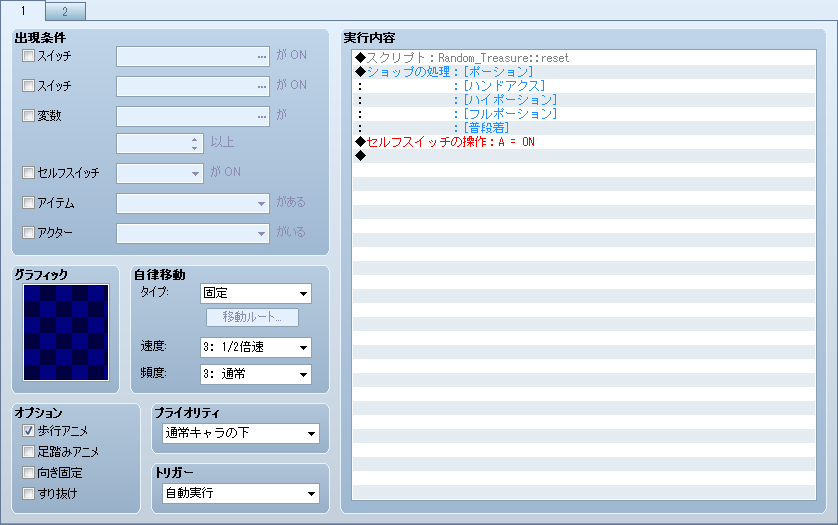This screenshot has height=525, width=838.
Task: Open the second switch selector ellipsis button
Action: 261,86
